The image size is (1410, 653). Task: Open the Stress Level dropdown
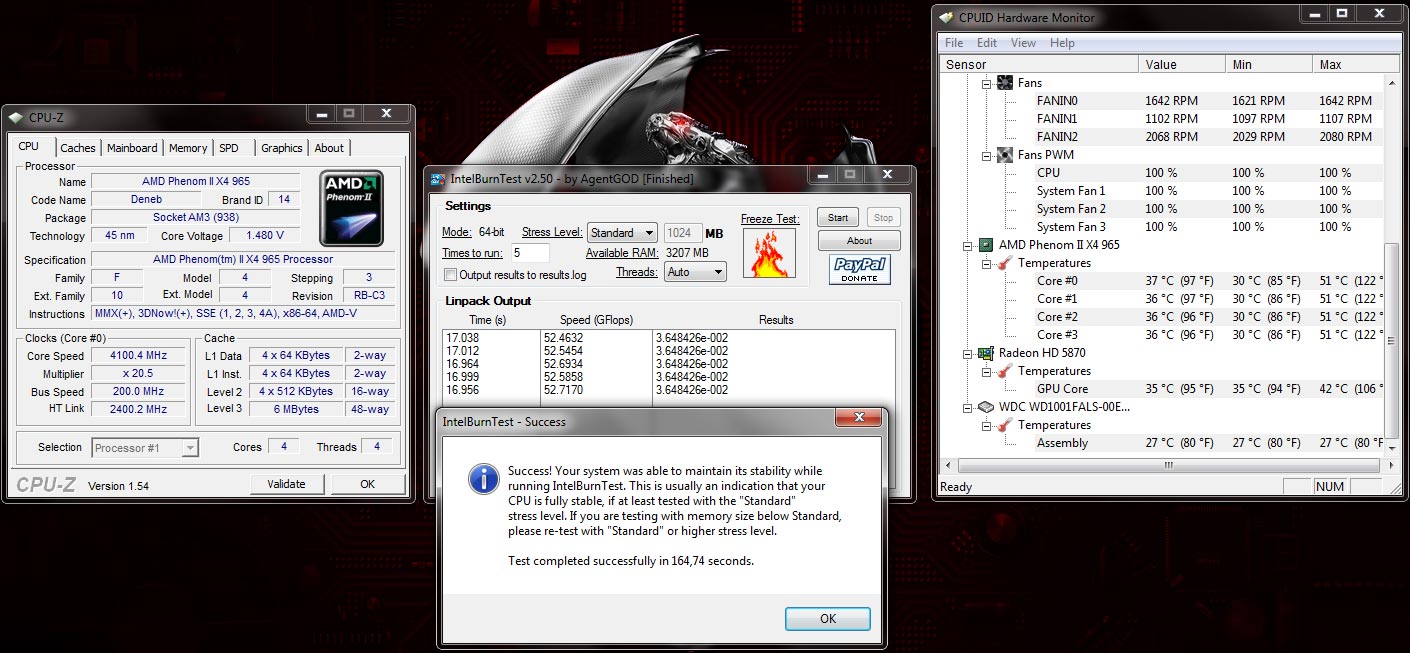[622, 233]
